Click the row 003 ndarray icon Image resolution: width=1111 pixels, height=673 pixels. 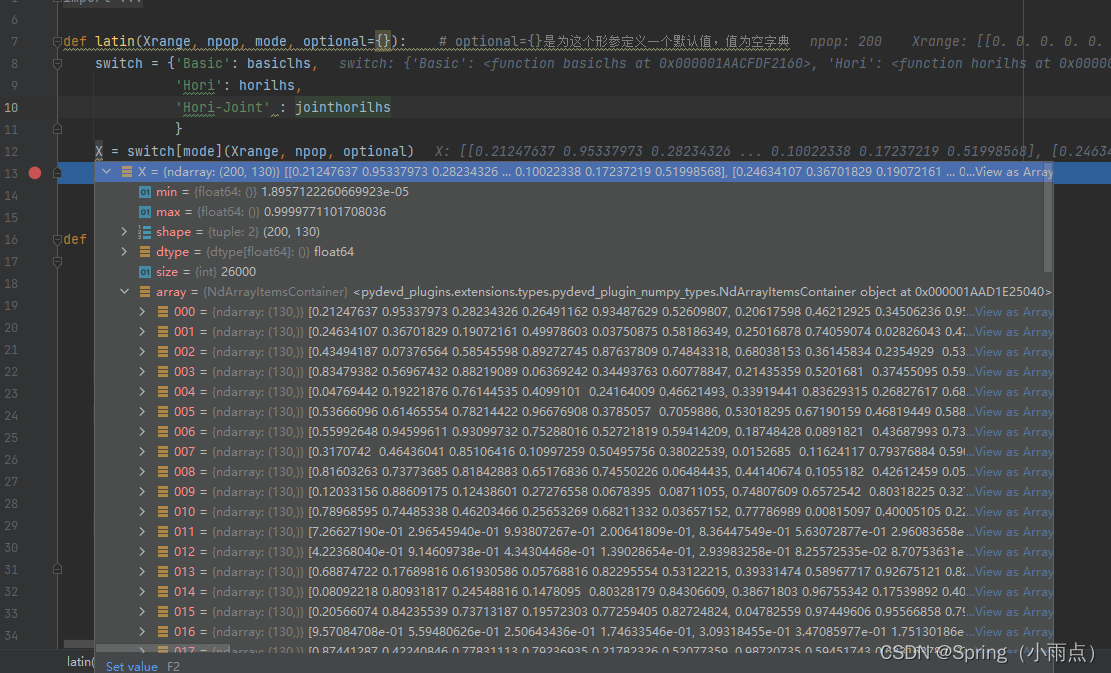pyautogui.click(x=162, y=371)
